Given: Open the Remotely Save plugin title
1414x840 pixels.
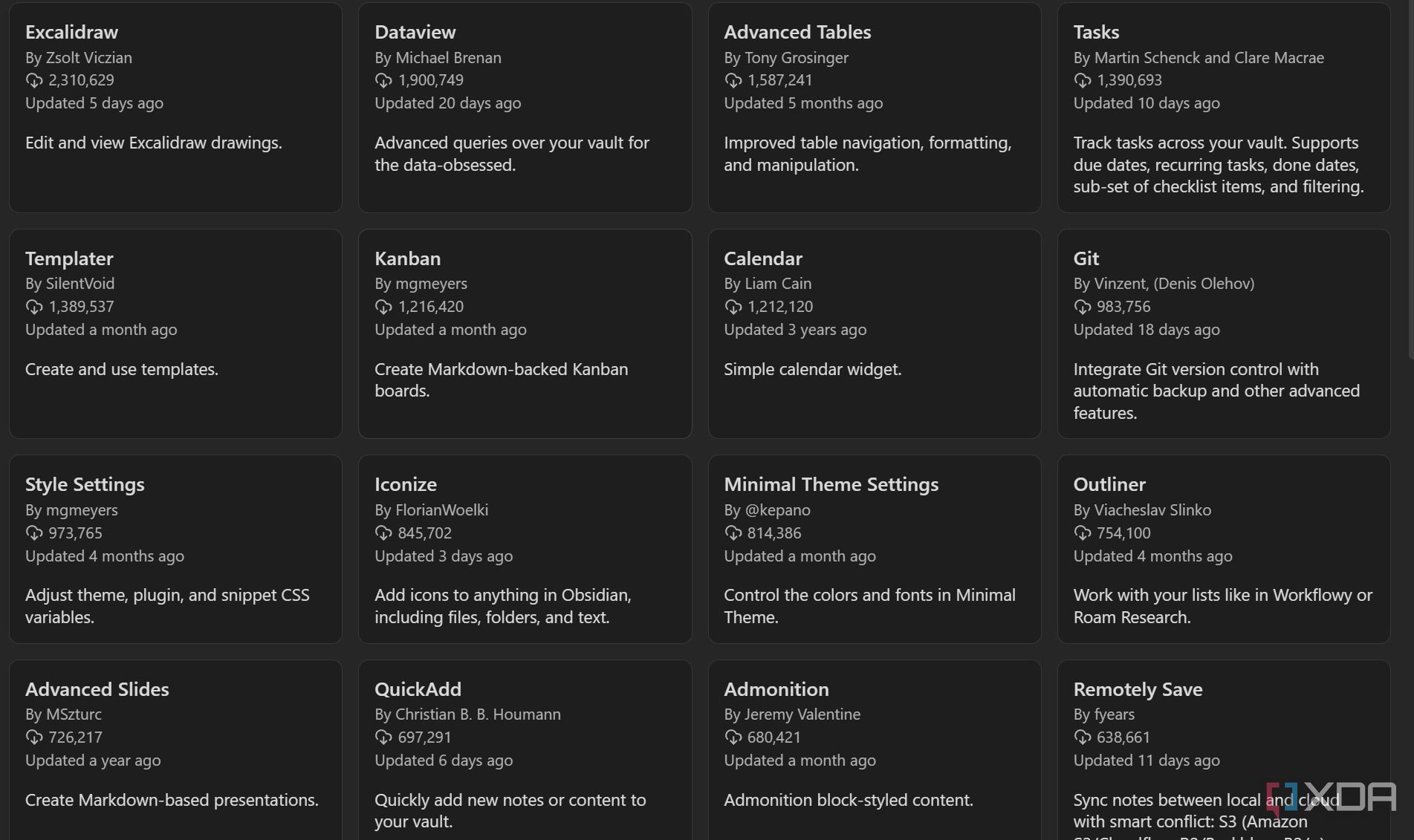Looking at the screenshot, I should pos(1138,689).
